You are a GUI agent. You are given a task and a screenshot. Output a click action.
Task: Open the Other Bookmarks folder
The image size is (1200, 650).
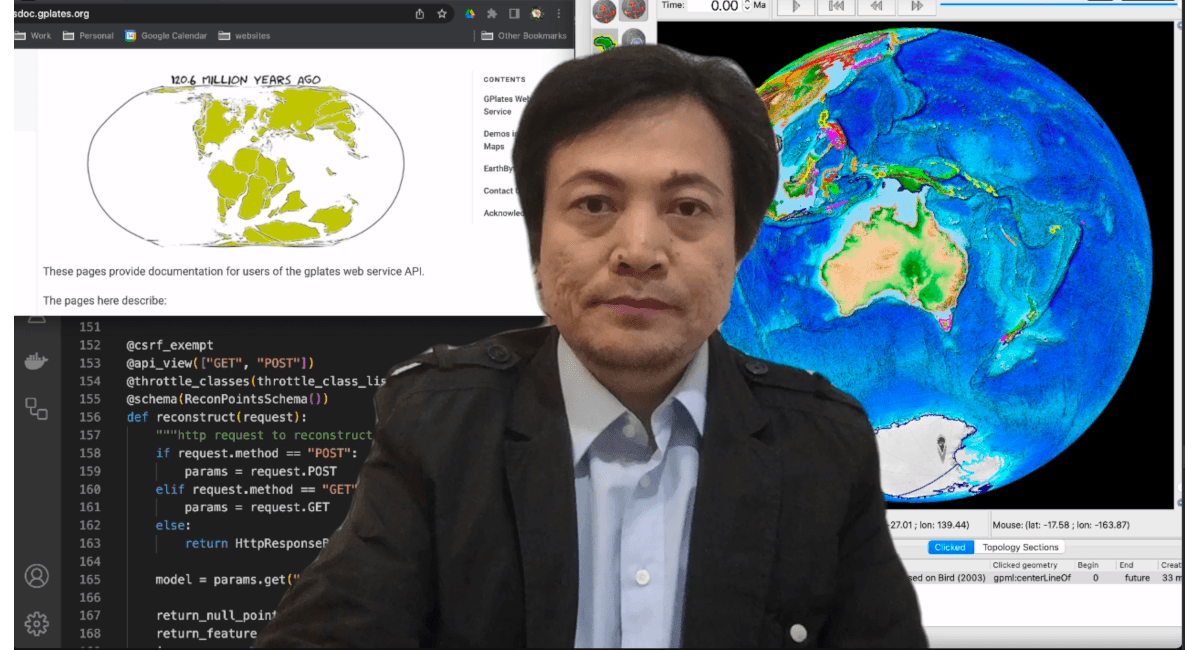point(523,36)
